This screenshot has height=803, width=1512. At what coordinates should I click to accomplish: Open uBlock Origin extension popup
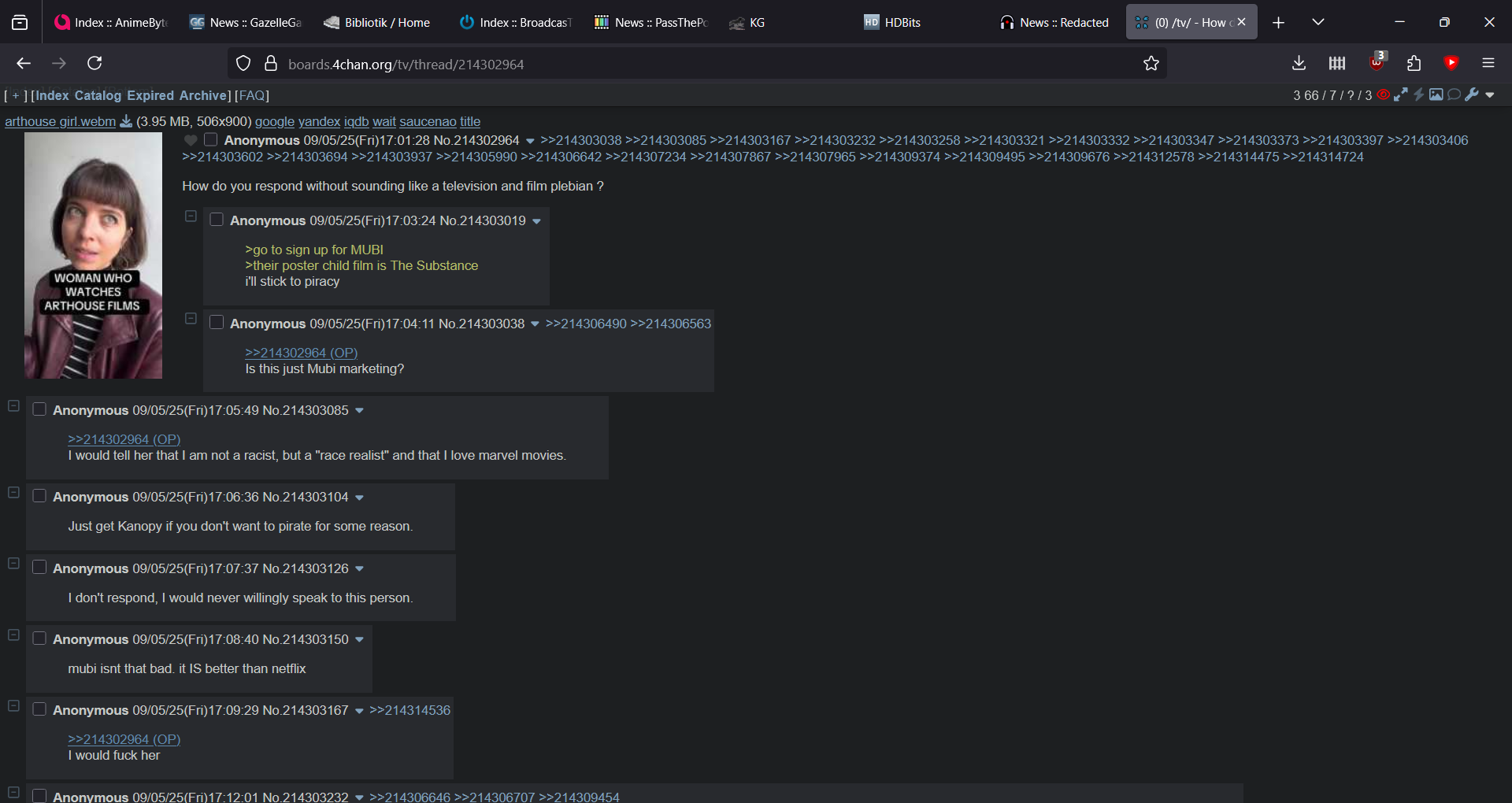[x=1377, y=62]
